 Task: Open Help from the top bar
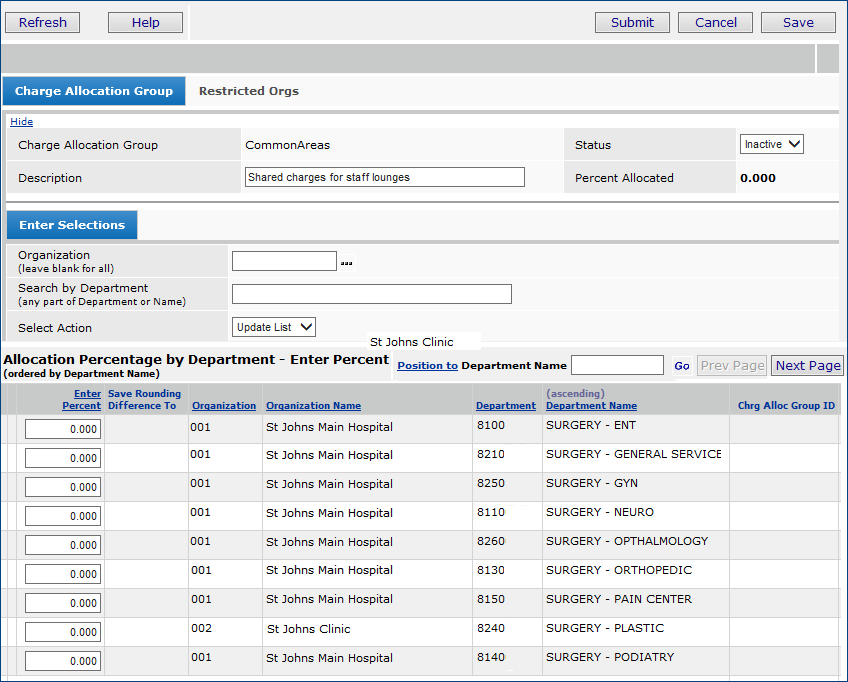[145, 22]
